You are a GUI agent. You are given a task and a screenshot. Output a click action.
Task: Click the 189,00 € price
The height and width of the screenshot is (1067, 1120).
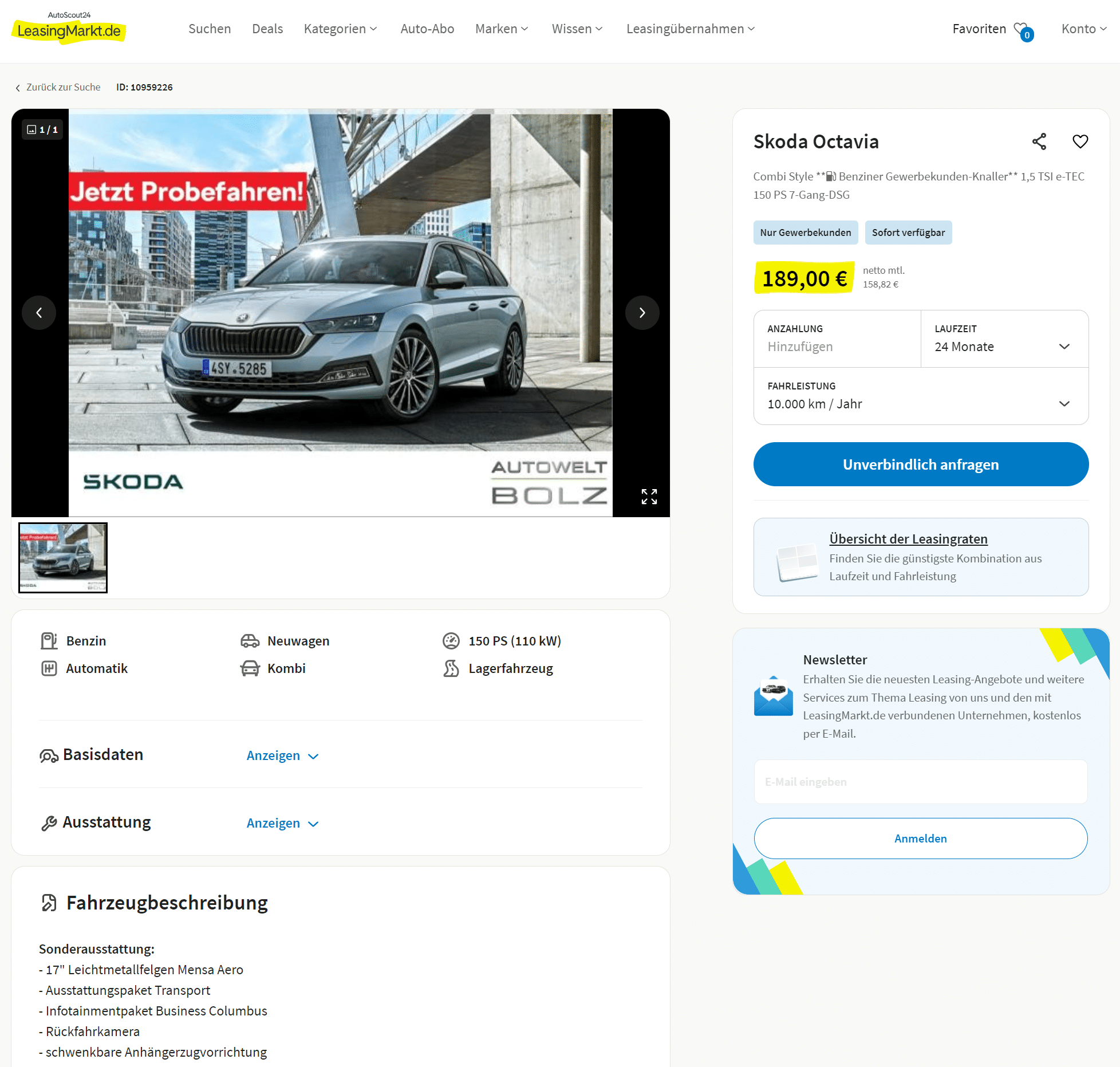pyautogui.click(x=804, y=278)
